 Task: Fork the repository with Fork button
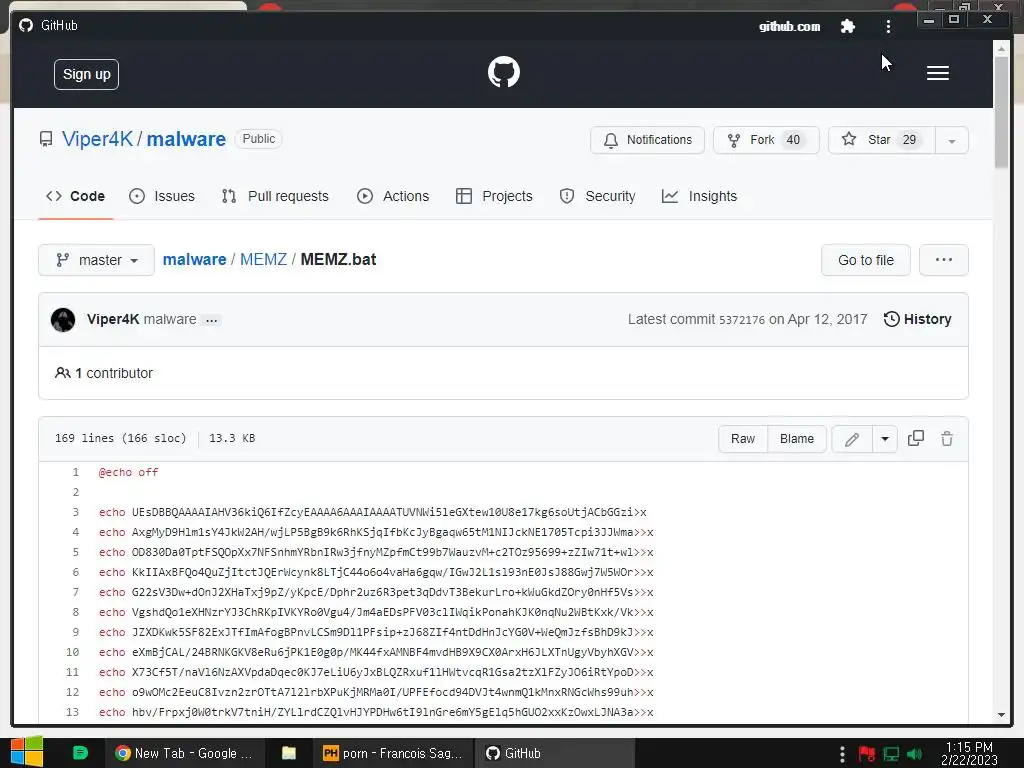766,140
